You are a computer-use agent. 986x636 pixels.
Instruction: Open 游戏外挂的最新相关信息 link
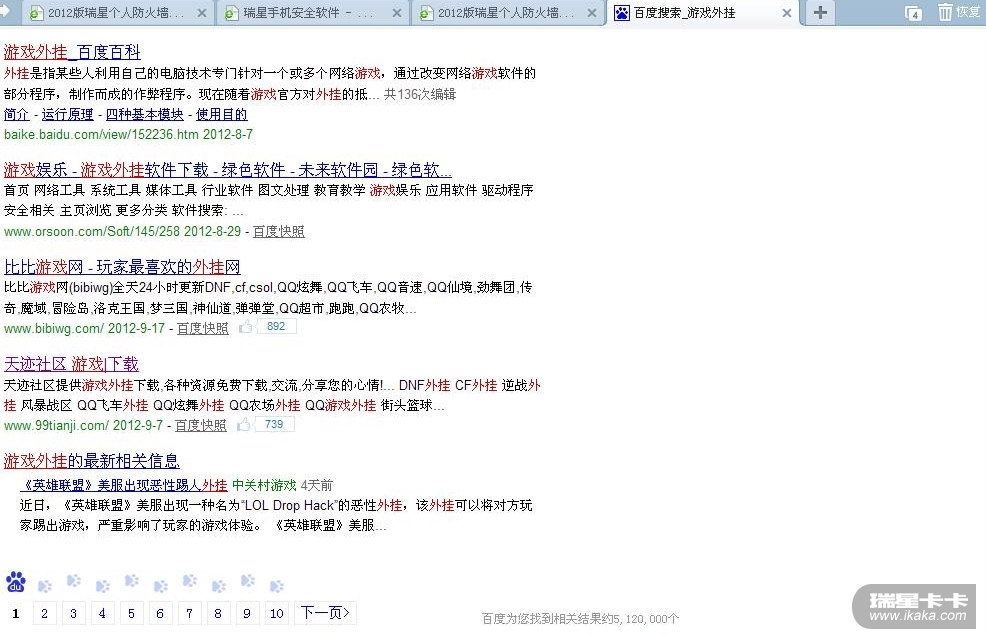[92, 461]
